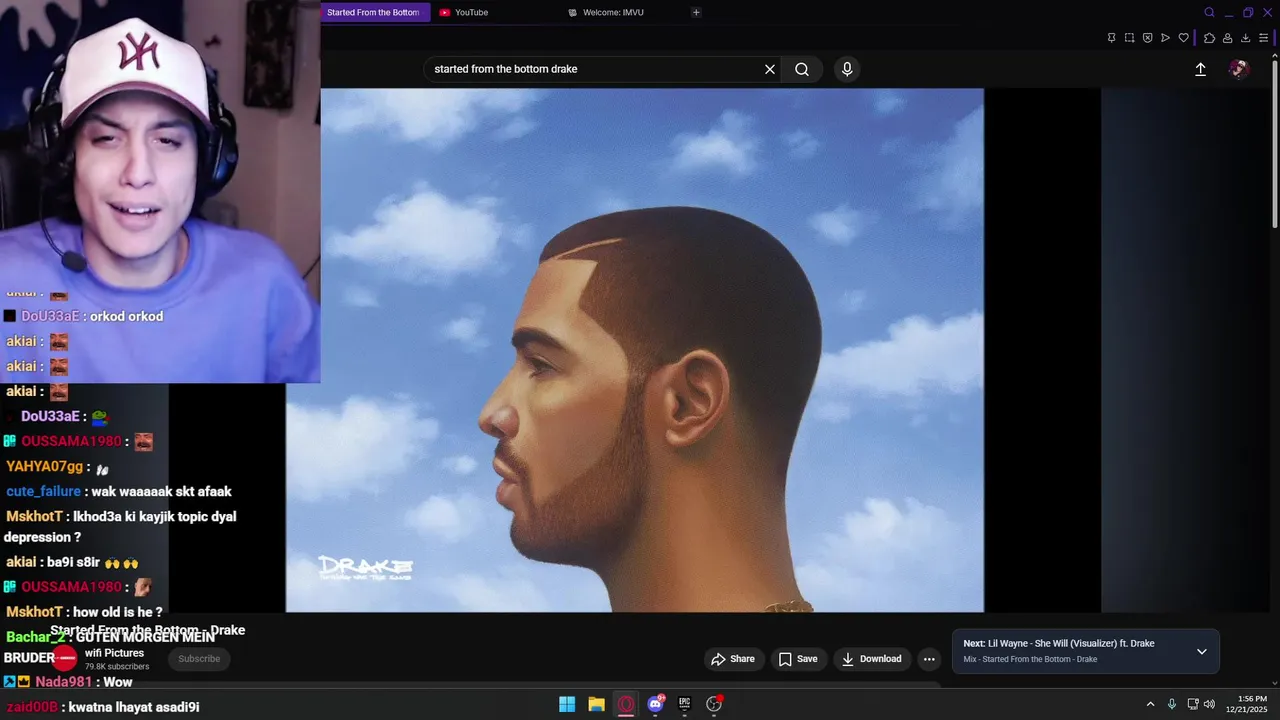
Task: Start voice search with the microphone icon
Action: click(x=847, y=69)
